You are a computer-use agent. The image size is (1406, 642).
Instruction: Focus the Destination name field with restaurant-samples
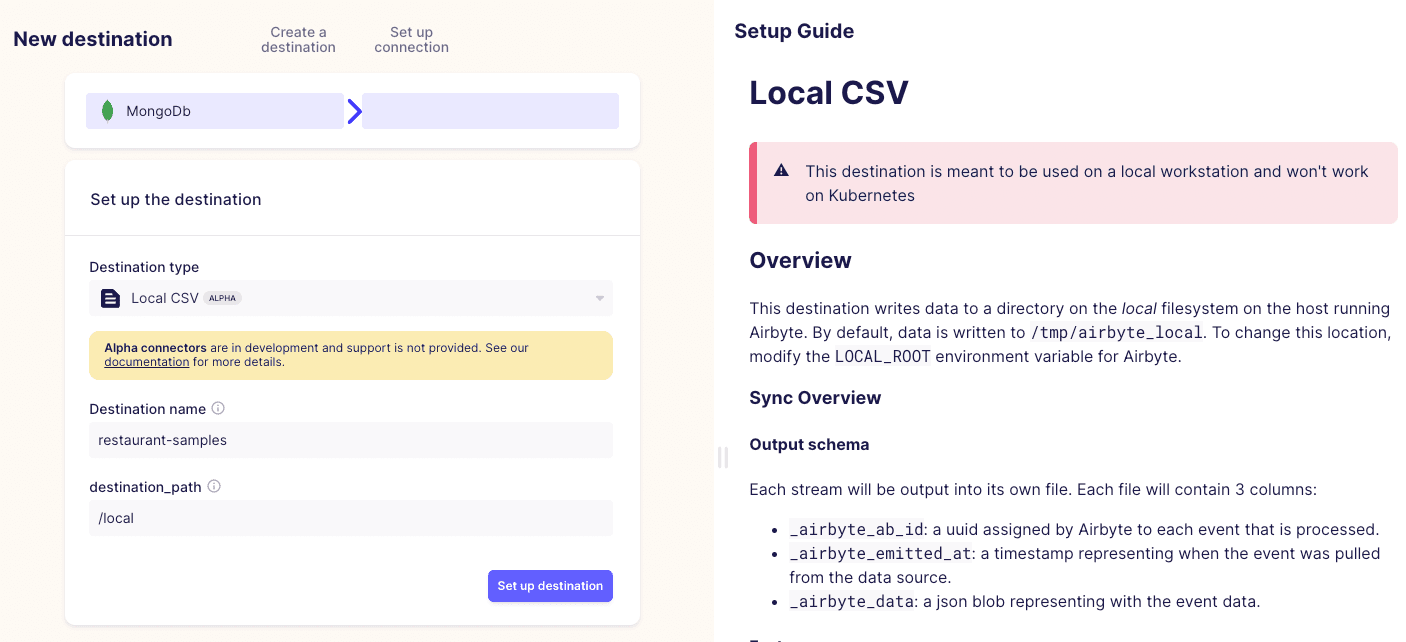[350, 440]
